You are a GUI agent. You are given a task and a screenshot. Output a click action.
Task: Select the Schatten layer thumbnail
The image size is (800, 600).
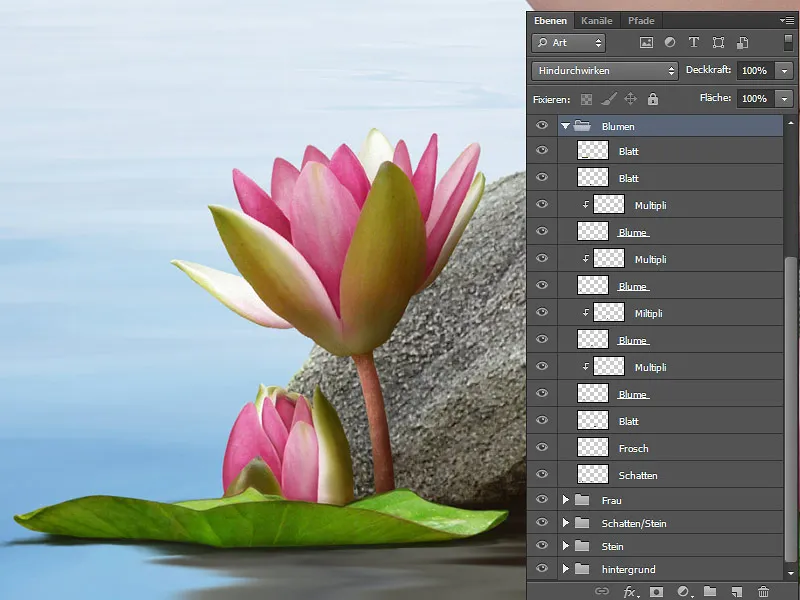point(593,474)
